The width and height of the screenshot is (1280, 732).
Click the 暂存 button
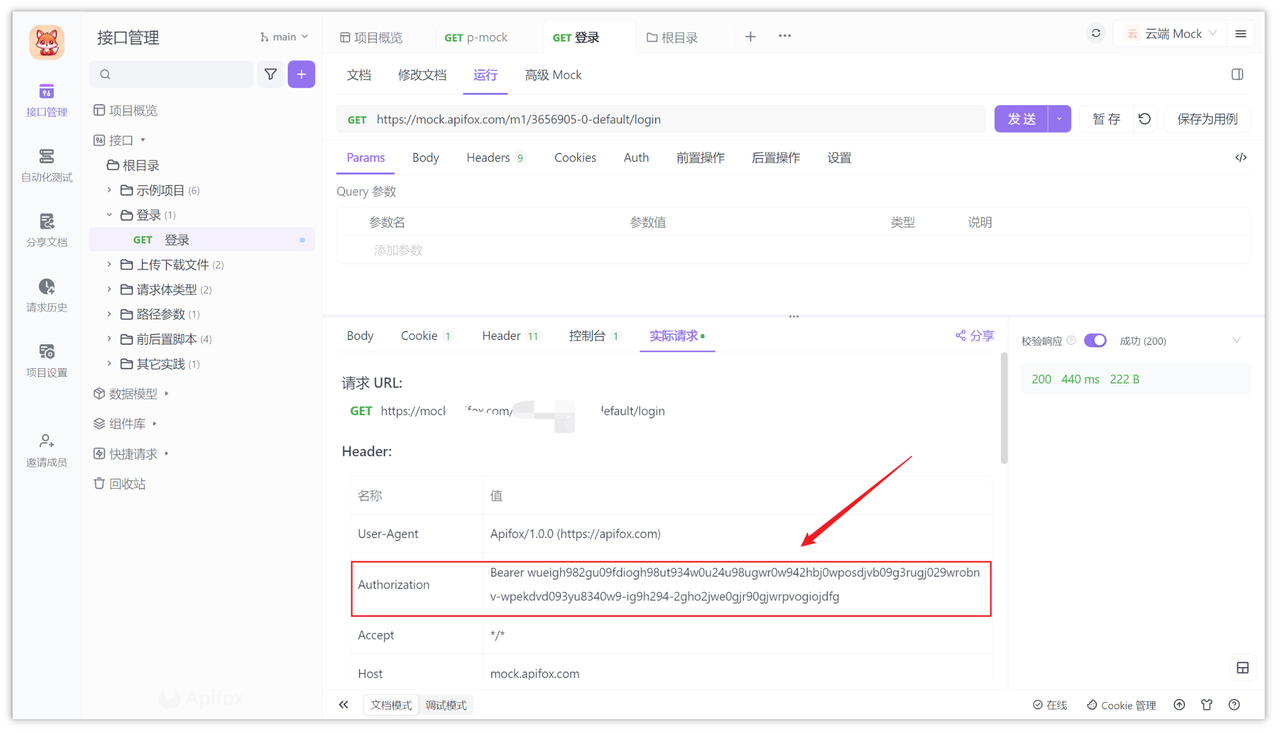click(x=1106, y=119)
